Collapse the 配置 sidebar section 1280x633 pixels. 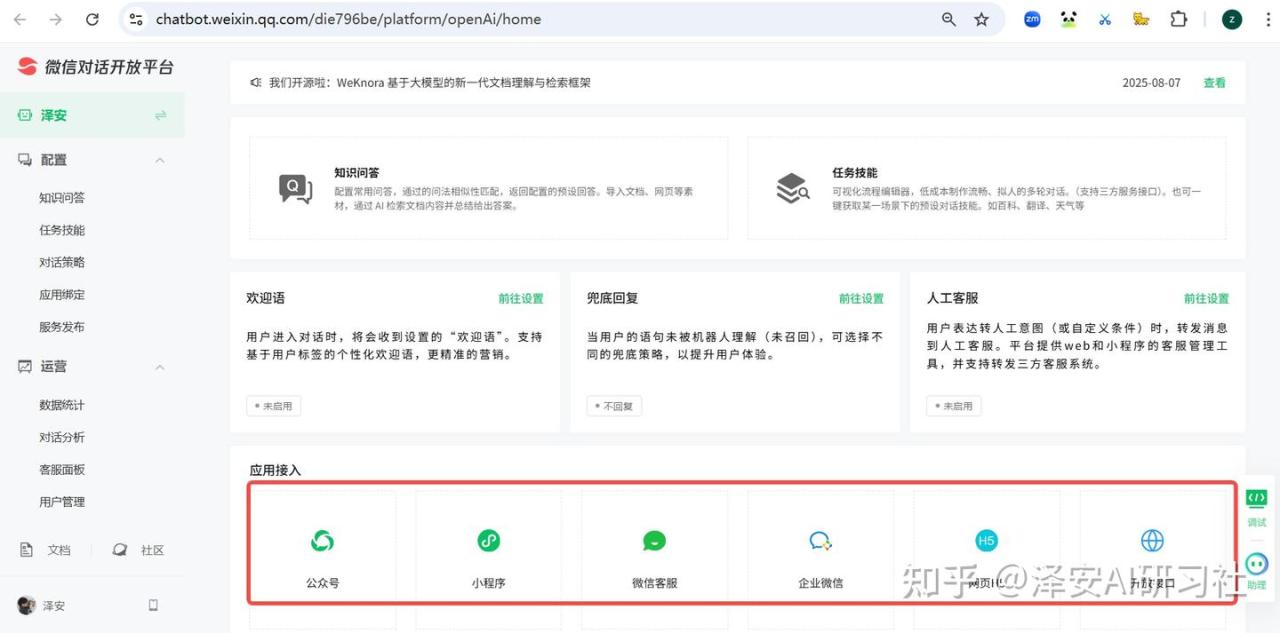coord(160,160)
